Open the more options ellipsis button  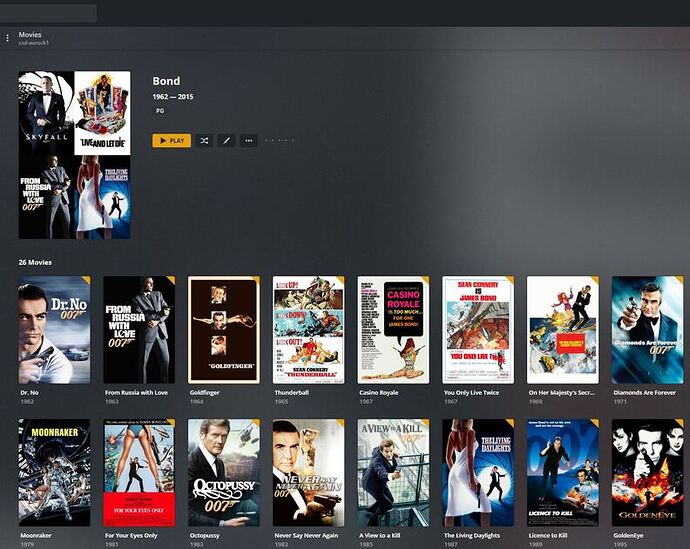[x=249, y=141]
